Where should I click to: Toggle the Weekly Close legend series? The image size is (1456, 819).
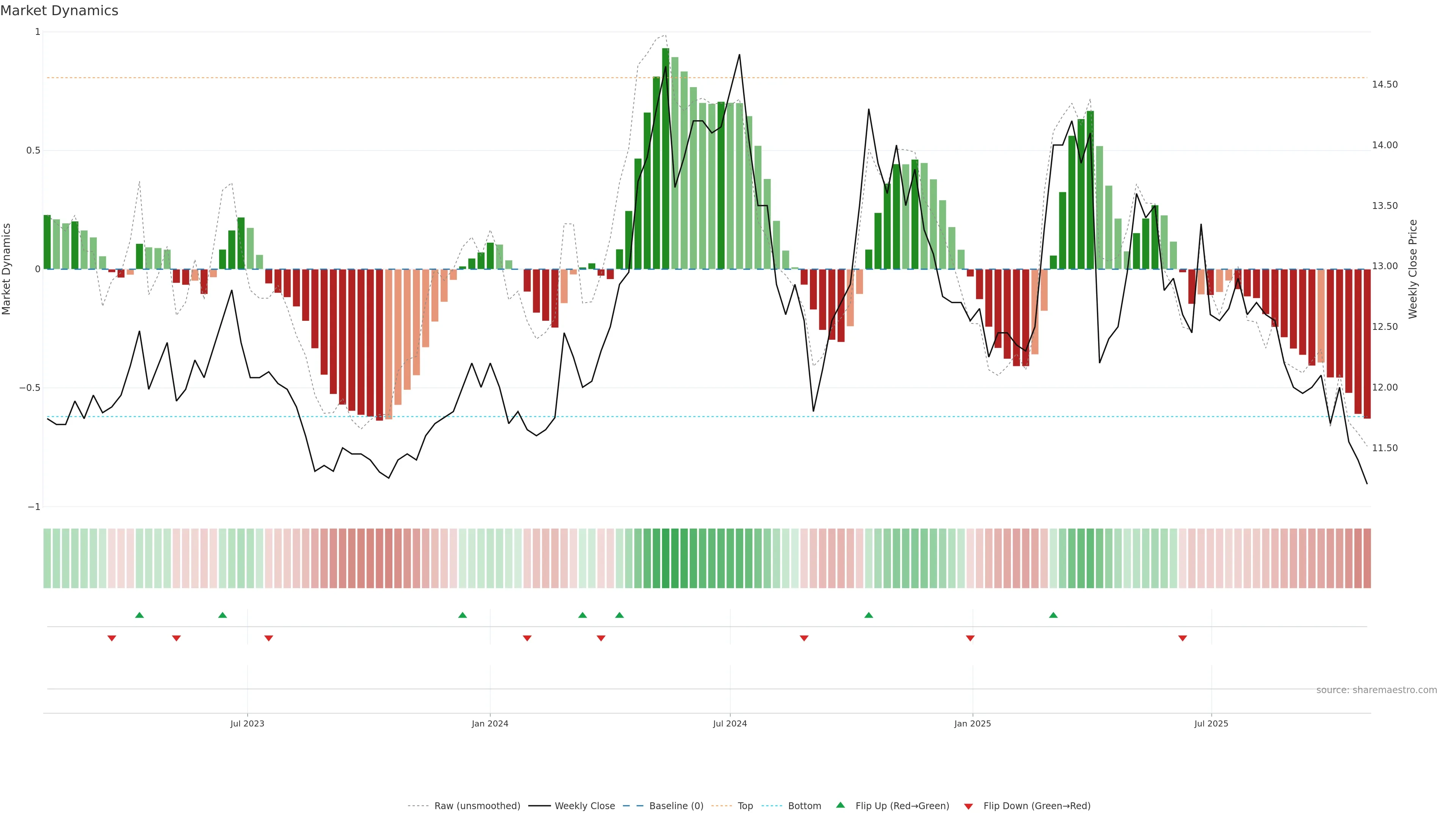(584, 806)
